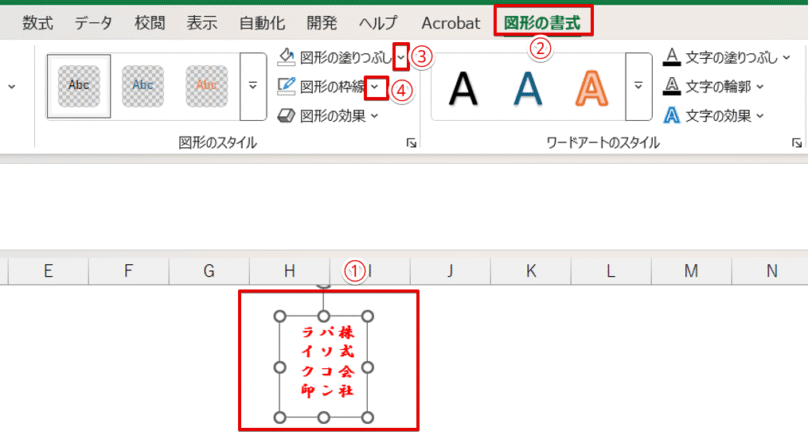Click the Shape Outline pen icon
Image resolution: width=812 pixels, height=439 pixels.
click(x=286, y=86)
